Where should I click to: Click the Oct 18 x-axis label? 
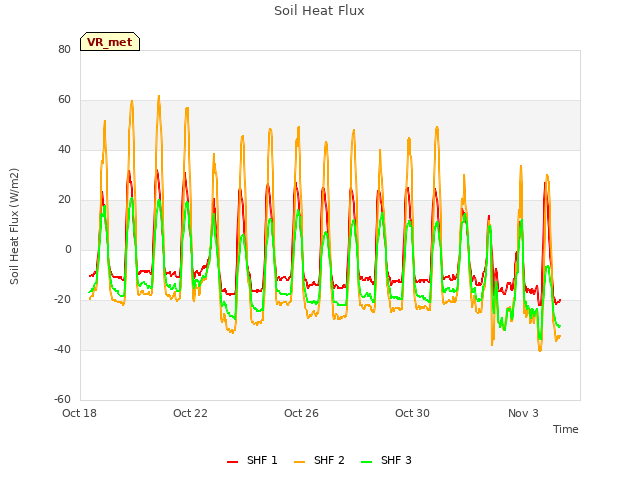79,413
